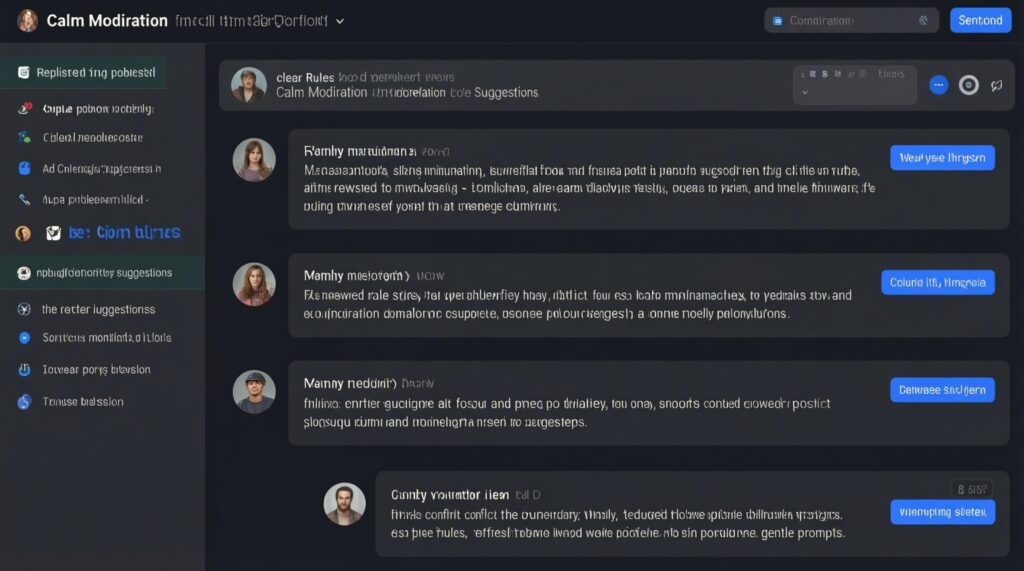Viewport: 1024px width, 571px height.
Task: Click the blue shield icon in the sidebar
Action: point(26,169)
